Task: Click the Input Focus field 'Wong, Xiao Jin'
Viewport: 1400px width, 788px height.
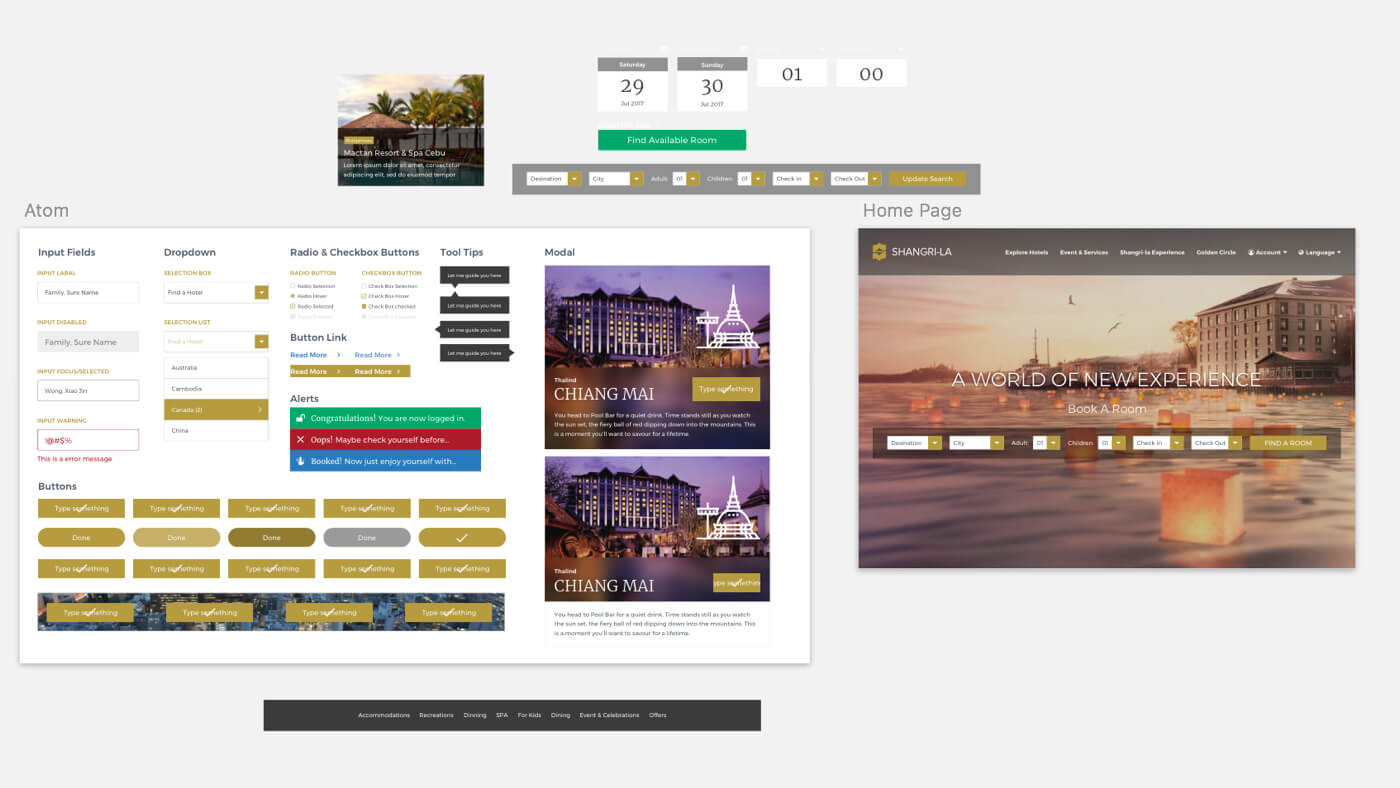Action: pos(88,390)
